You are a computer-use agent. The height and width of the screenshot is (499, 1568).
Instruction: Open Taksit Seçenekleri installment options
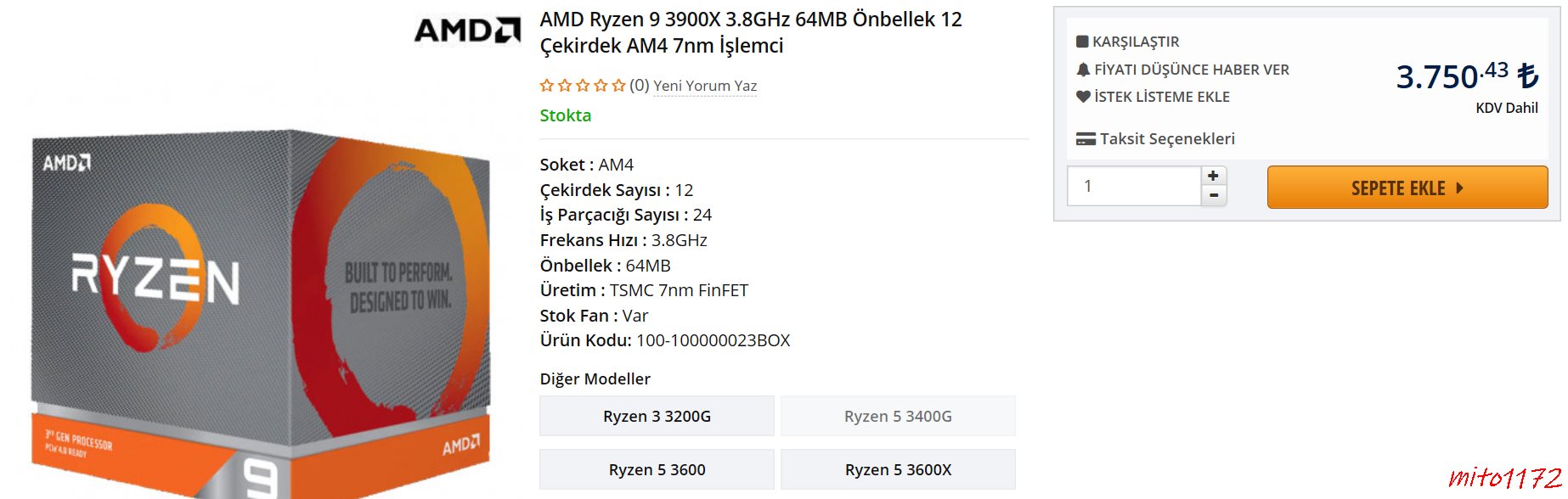point(1167,139)
